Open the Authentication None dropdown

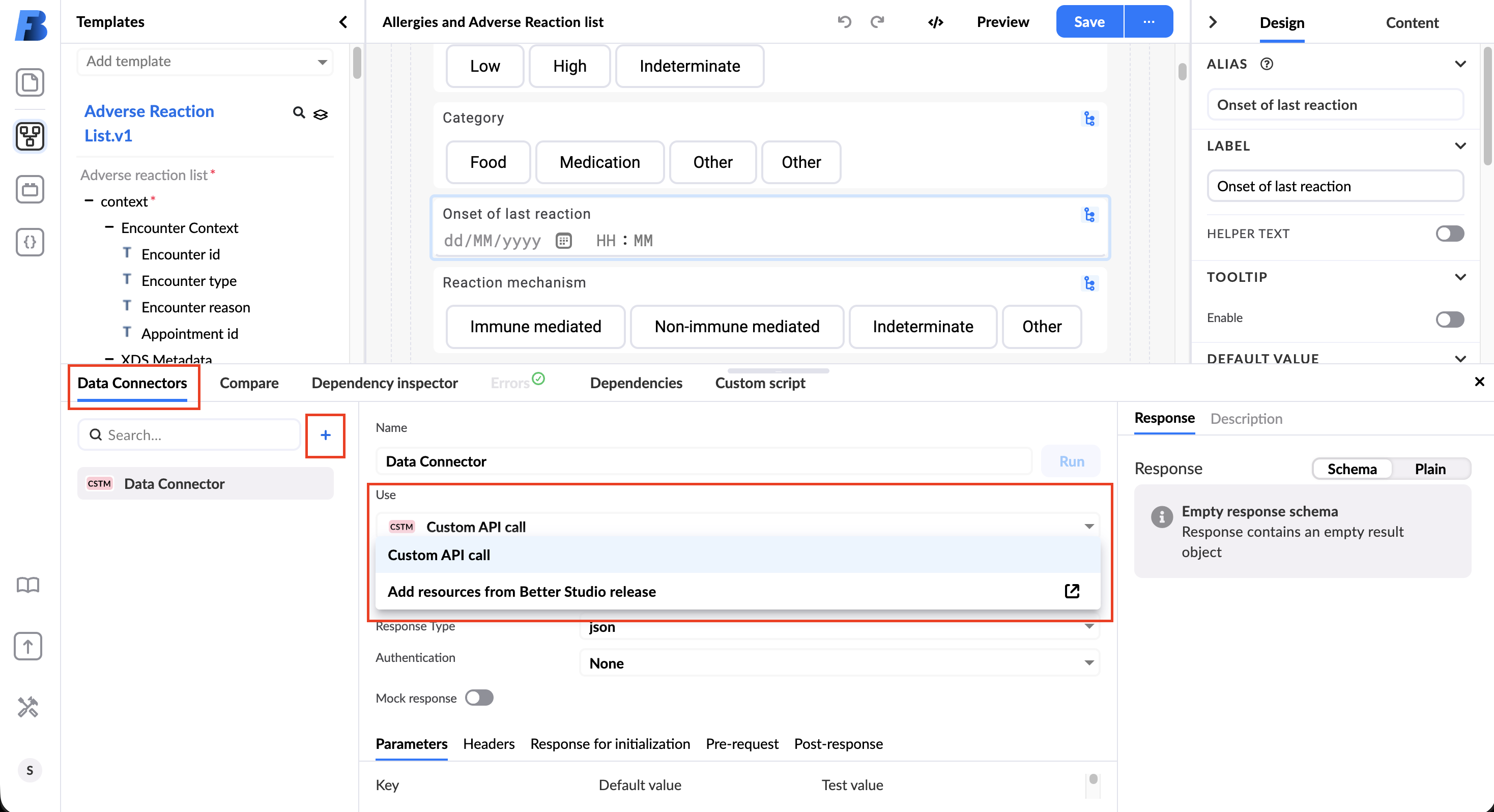click(839, 663)
